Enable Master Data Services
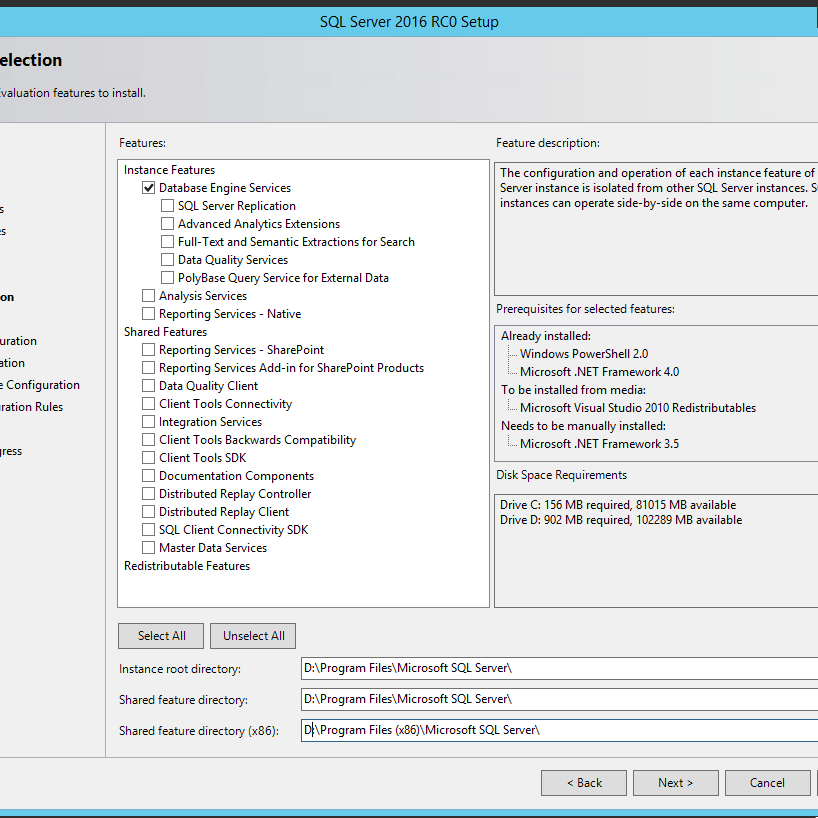Screen dimensions: 818x818 pyautogui.click(x=148, y=547)
